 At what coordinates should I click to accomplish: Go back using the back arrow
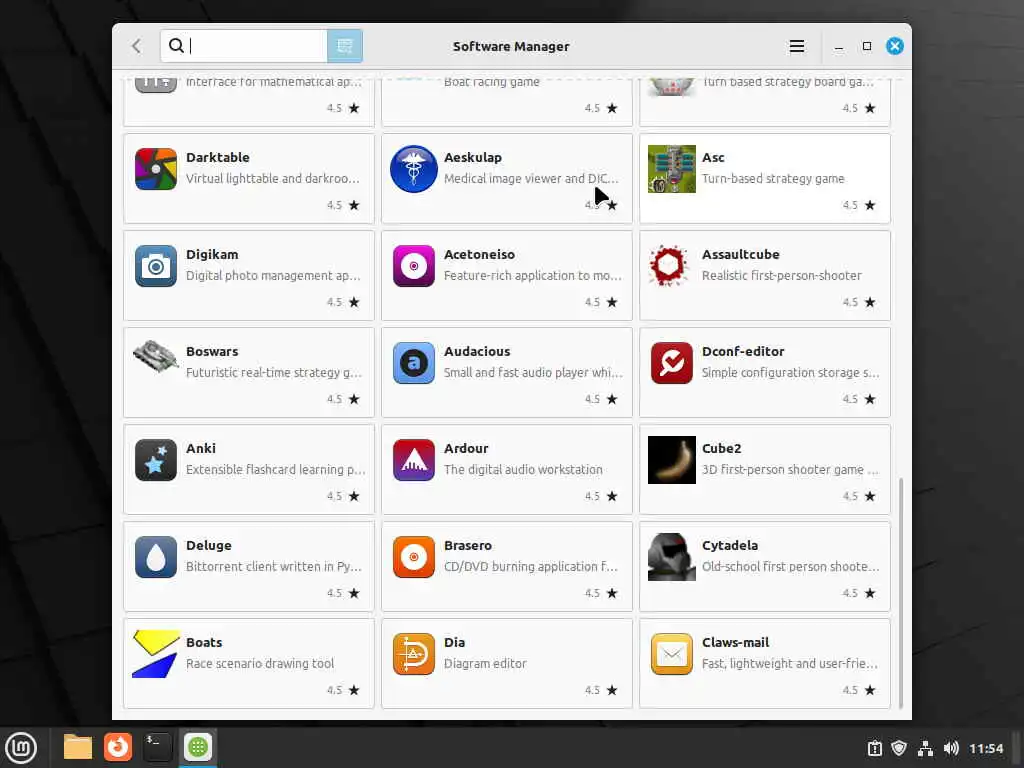[x=136, y=46]
